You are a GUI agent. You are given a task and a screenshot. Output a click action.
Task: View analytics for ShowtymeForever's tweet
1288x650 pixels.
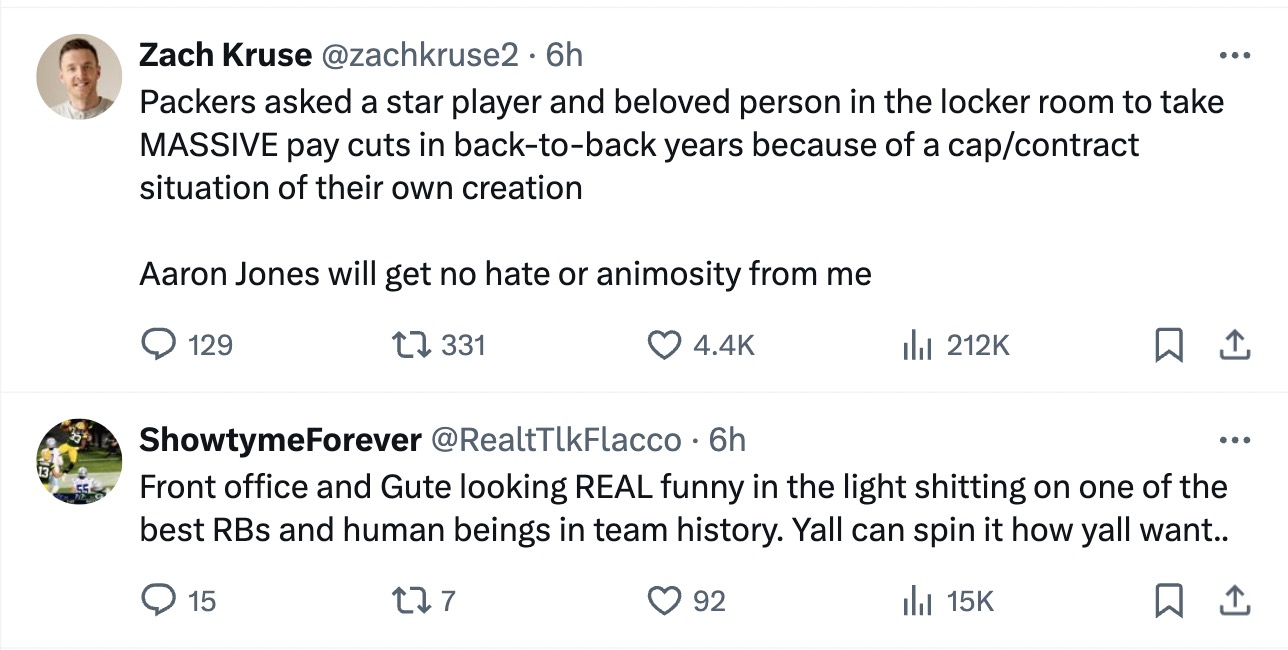point(916,600)
